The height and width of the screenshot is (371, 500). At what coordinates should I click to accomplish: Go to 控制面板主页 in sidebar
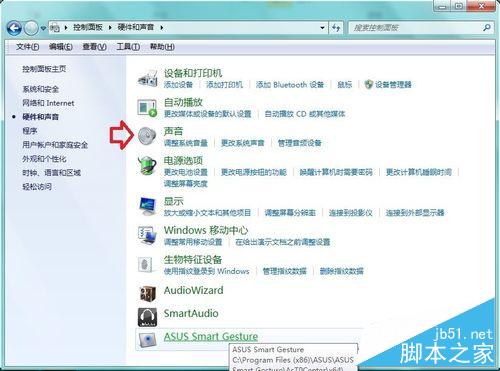coord(44,69)
